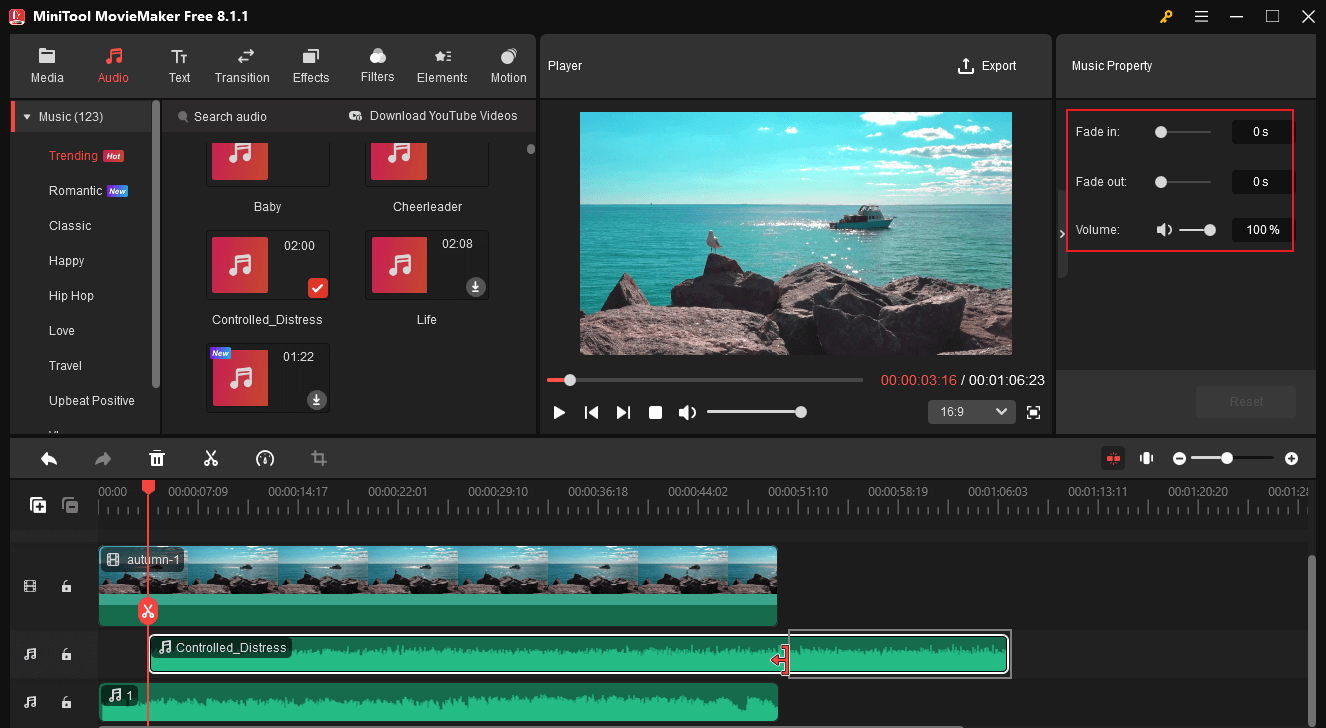Image resolution: width=1326 pixels, height=728 pixels.
Task: Open the Motion tab
Action: click(x=508, y=66)
